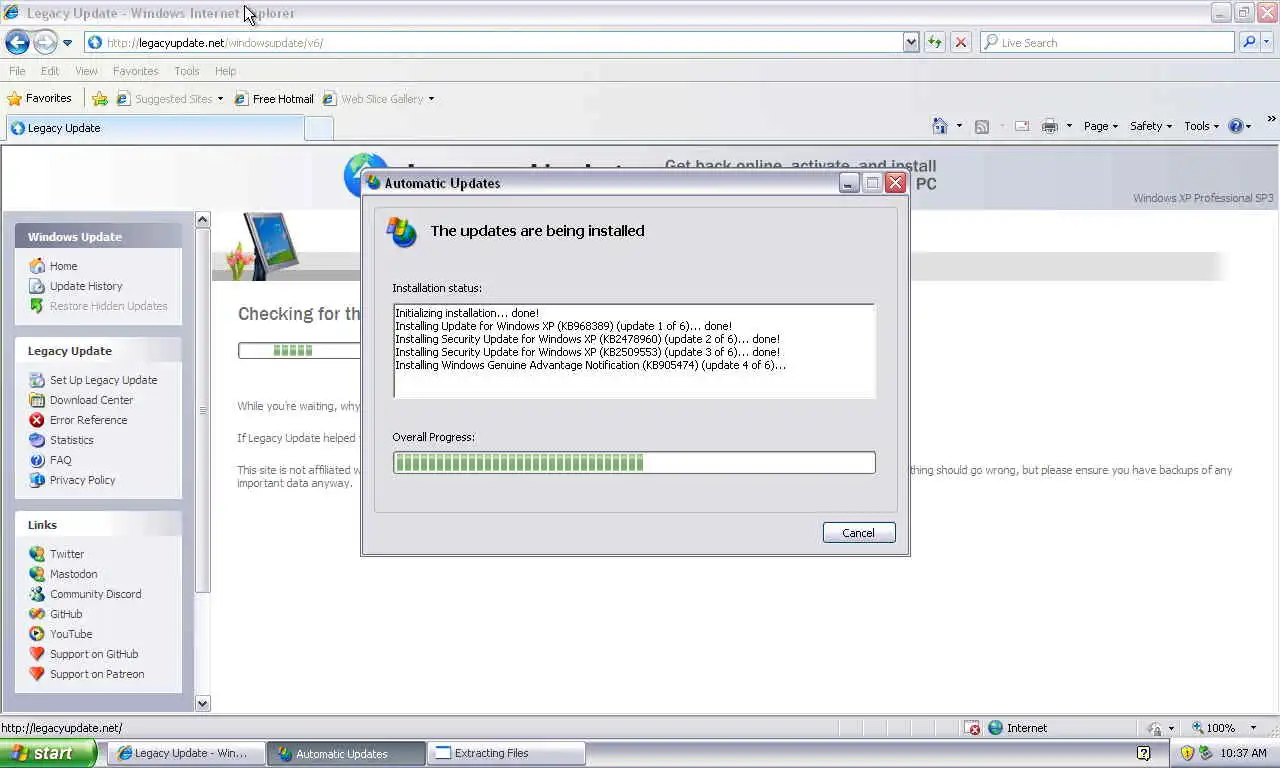Viewport: 1280px width, 768px height.
Task: Click the Home icon in command bar
Action: tap(939, 126)
